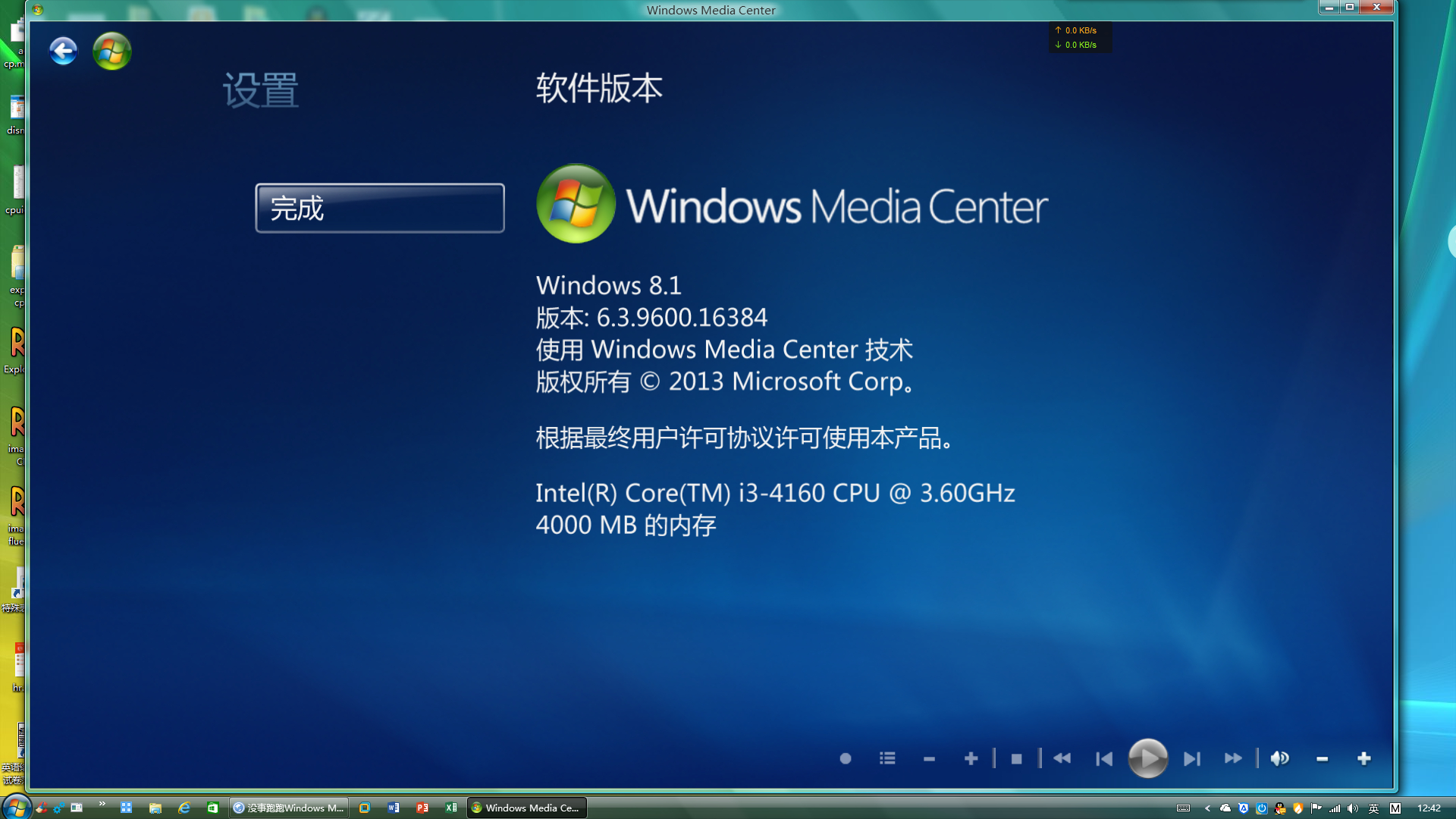This screenshot has width=1456, height=819.
Task: Open the QQ penguin tray icon
Action: tap(1280, 808)
